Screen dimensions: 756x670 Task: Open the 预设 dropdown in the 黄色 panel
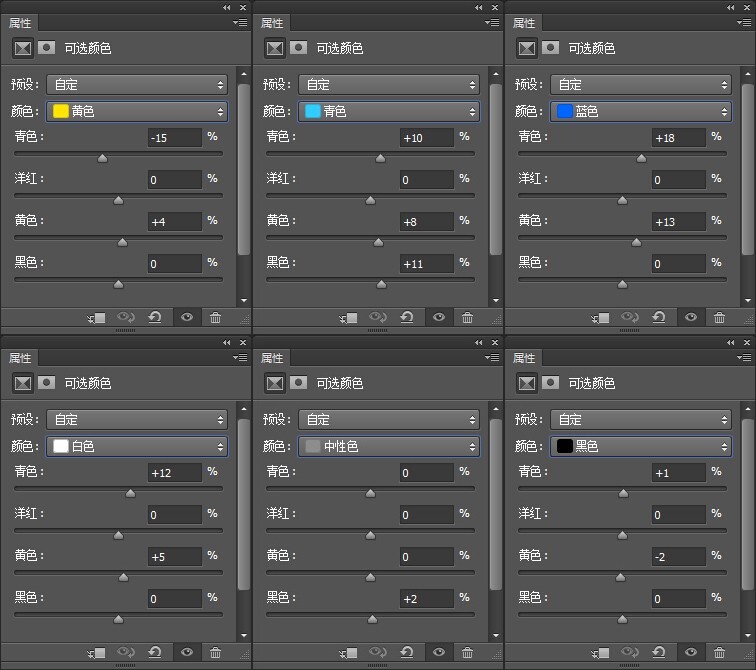tap(137, 84)
